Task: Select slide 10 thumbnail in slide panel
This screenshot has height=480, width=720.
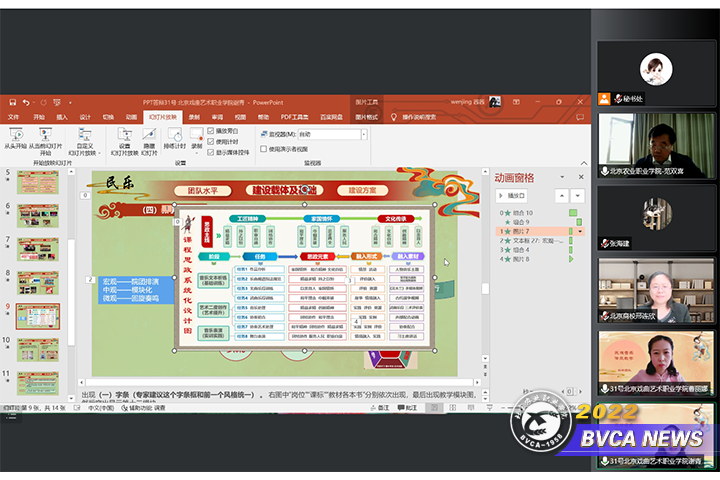Action: tap(37, 349)
